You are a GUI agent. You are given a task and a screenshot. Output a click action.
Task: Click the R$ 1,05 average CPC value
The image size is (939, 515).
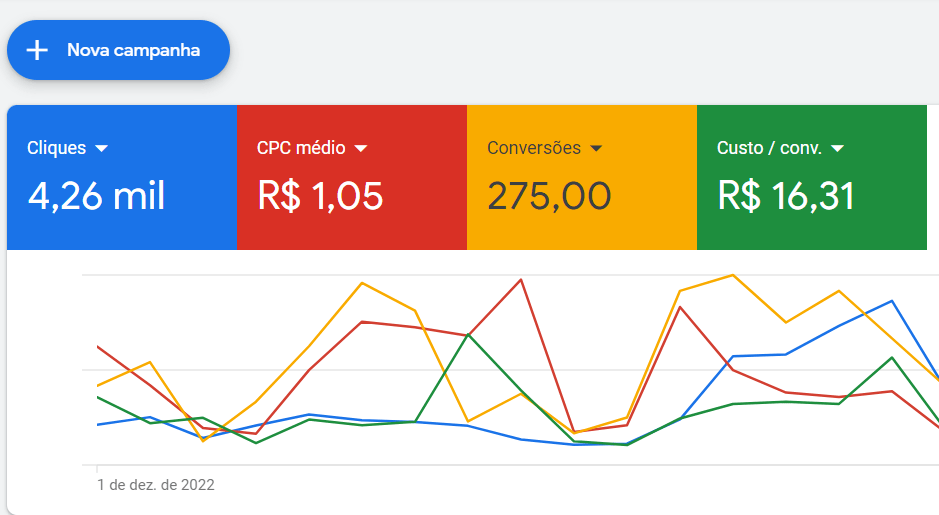pos(320,195)
